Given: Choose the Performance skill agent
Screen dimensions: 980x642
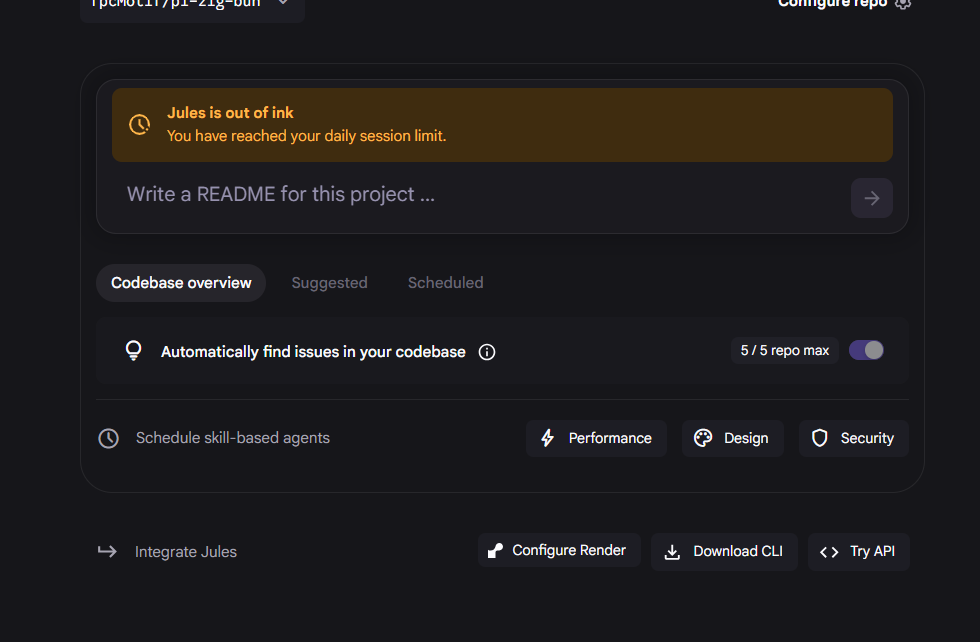Looking at the screenshot, I should [x=596, y=438].
